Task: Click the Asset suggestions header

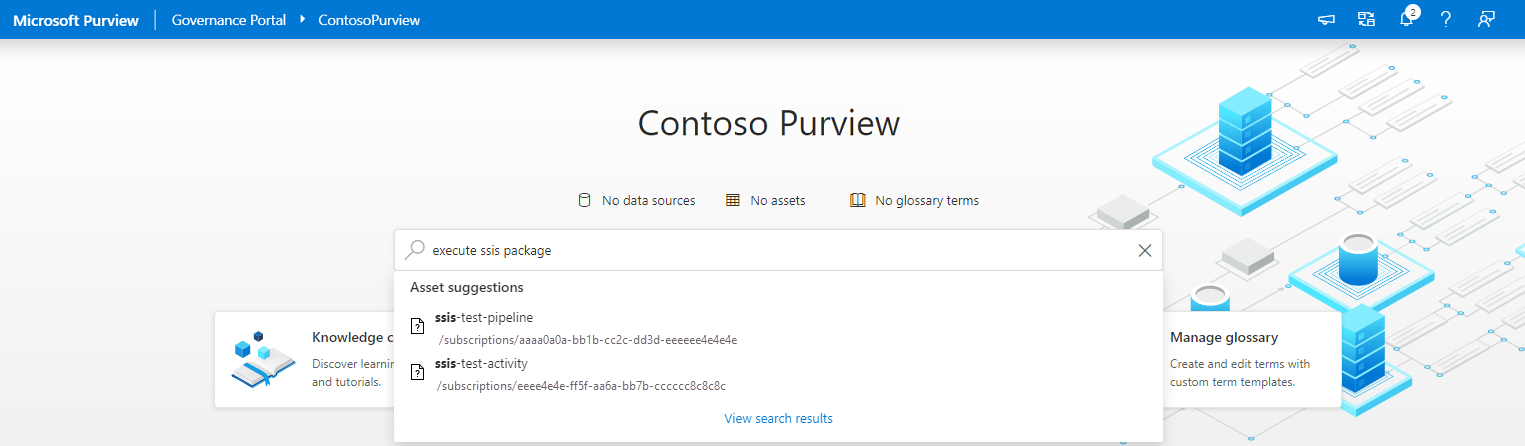Action: point(467,288)
